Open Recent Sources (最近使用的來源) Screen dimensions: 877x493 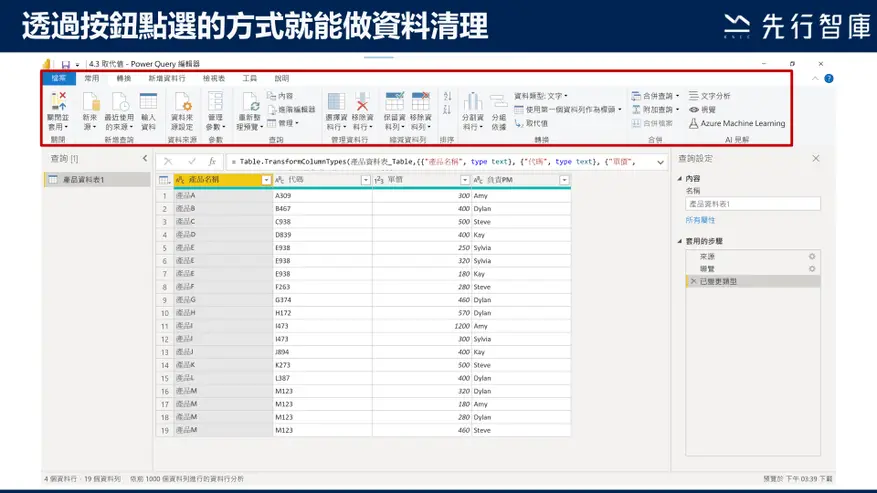pyautogui.click(x=119, y=111)
